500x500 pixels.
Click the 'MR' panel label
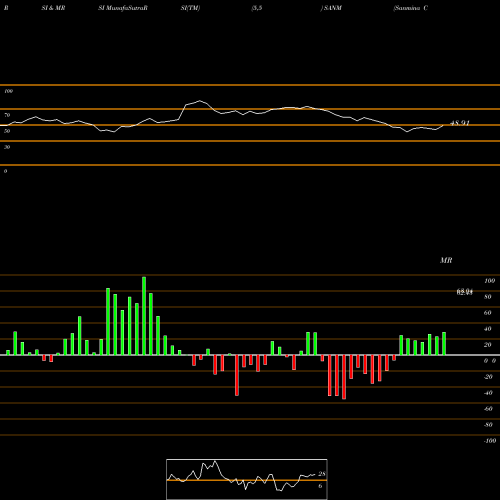446,260
